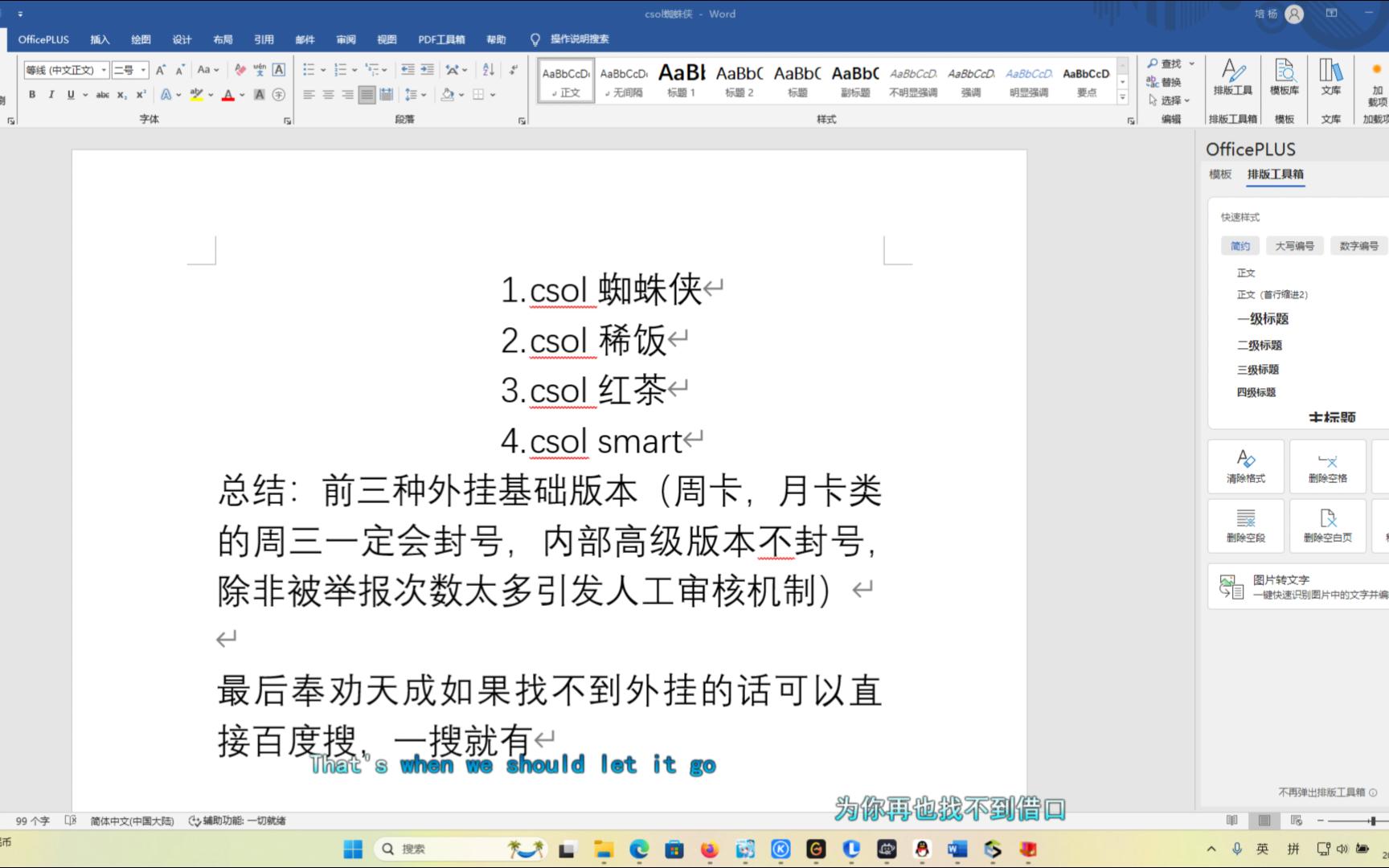Adjust the zoom slider in status bar
This screenshot has height=868, width=1389.
click(1373, 821)
